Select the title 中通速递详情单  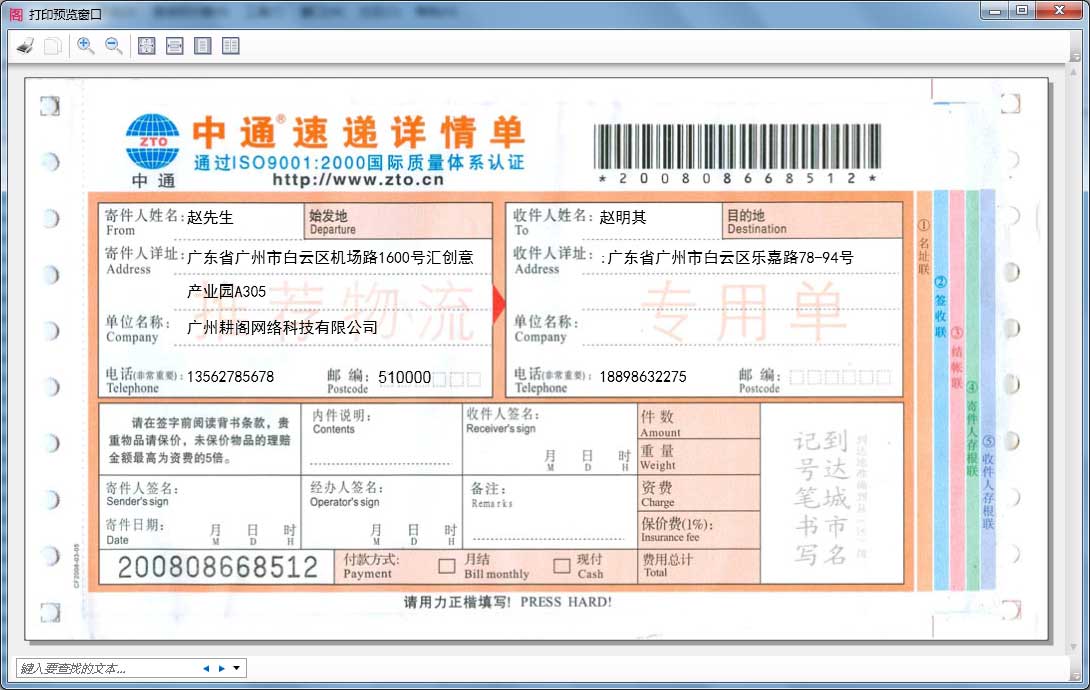[358, 132]
